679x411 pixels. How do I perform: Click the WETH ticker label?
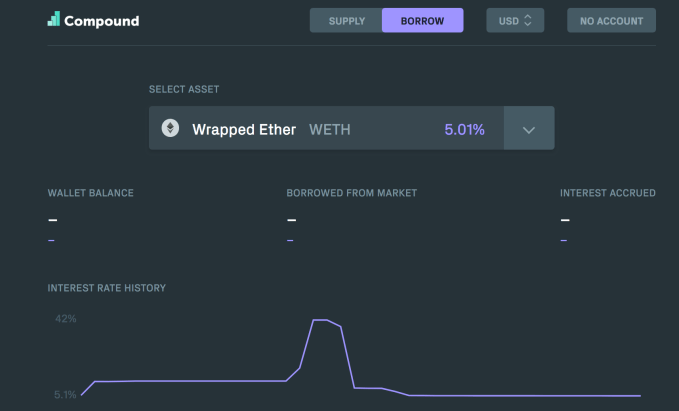(329, 129)
